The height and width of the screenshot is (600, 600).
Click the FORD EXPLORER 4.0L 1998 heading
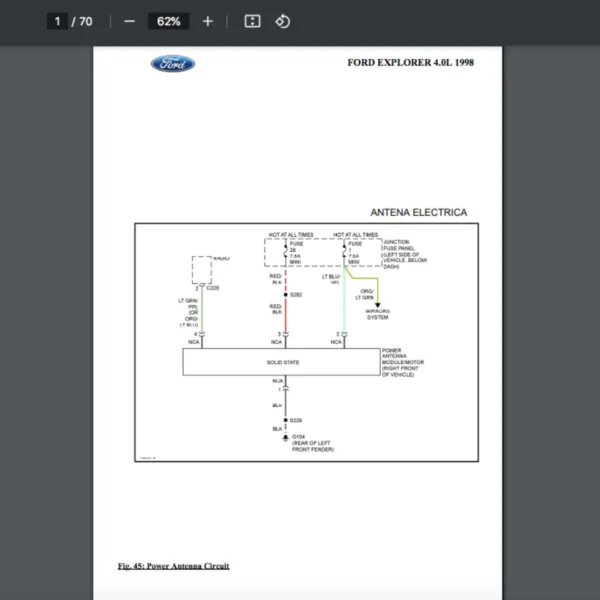pos(410,63)
